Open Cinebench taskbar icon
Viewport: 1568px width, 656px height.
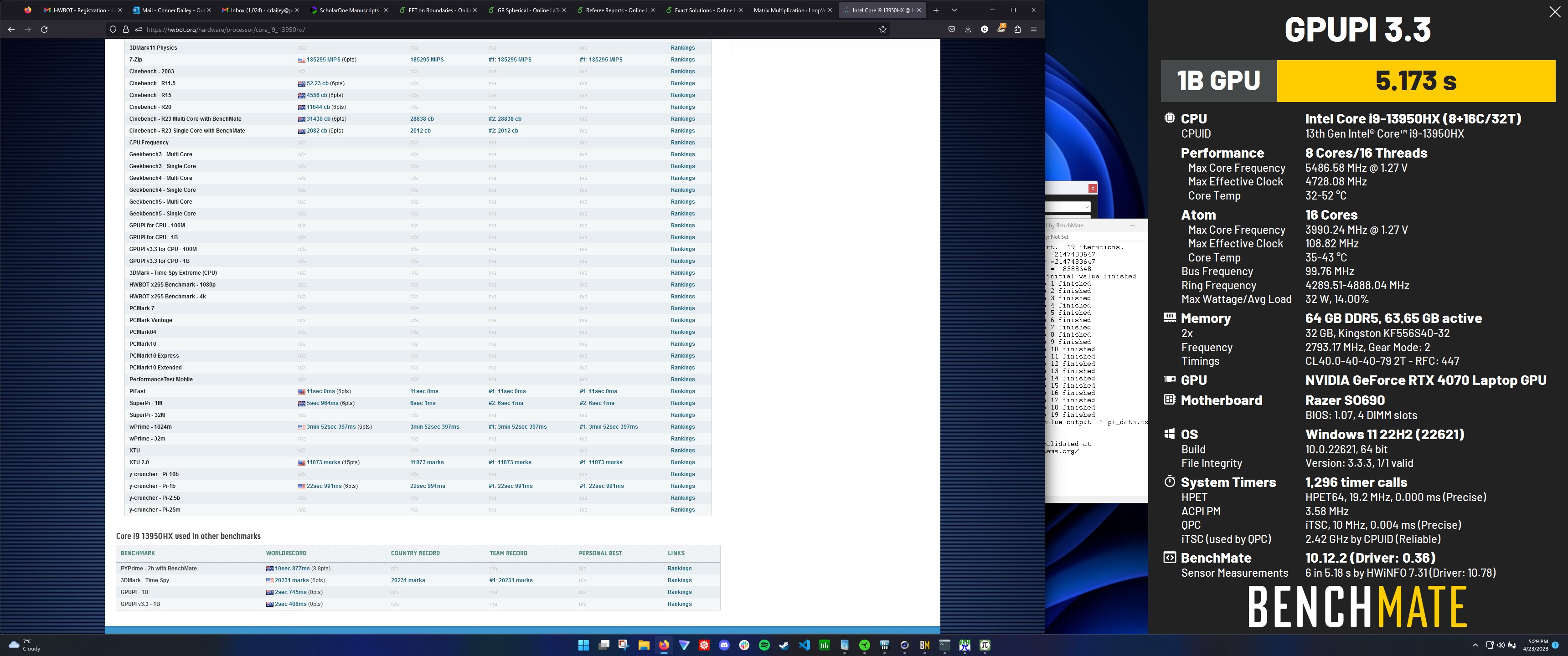904,645
